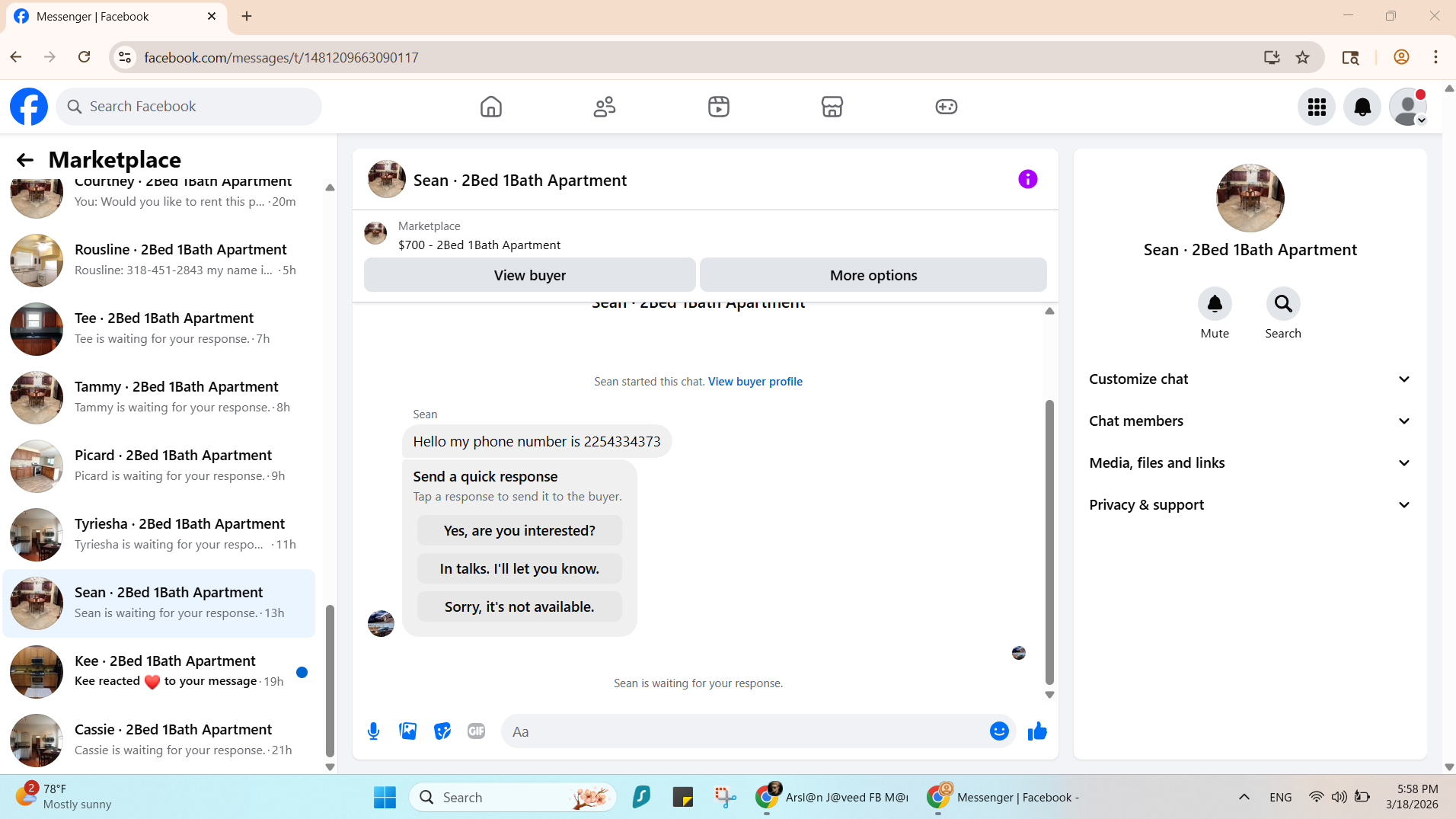Open a new browser tab
Image resolution: width=1456 pixels, height=819 pixels.
[x=247, y=16]
